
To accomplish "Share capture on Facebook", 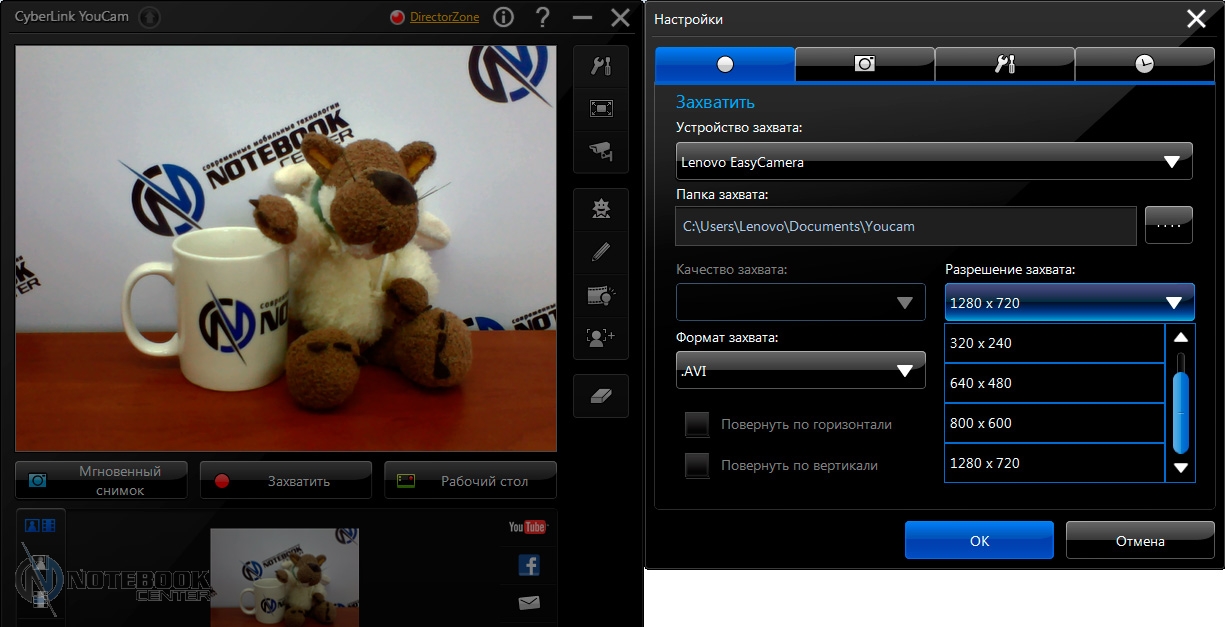I will 529,566.
